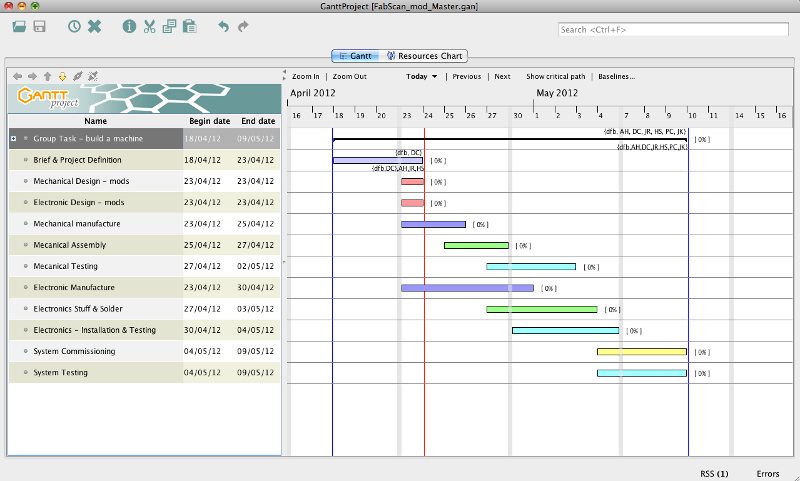This screenshot has width=800, height=481.
Task: Click the Mechanical manufacture purple bar
Action: [x=433, y=224]
